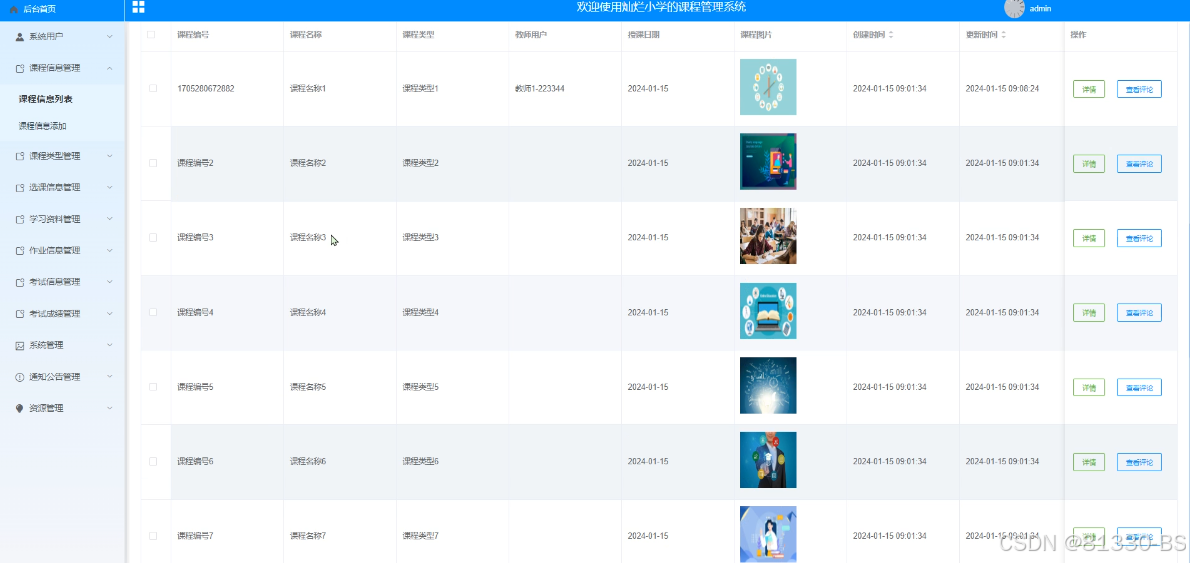The image size is (1190, 563).
Task: Click the icon beside 选课信息管理
Action: 20,187
